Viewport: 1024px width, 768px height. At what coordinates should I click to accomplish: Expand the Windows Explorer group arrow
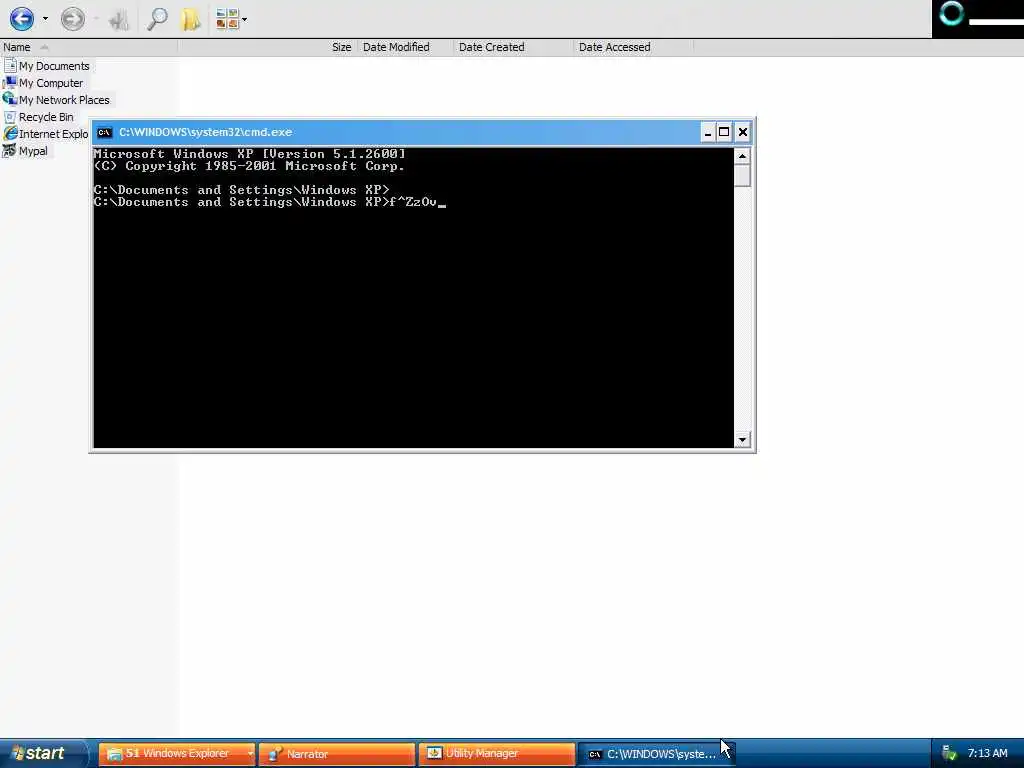pos(249,754)
